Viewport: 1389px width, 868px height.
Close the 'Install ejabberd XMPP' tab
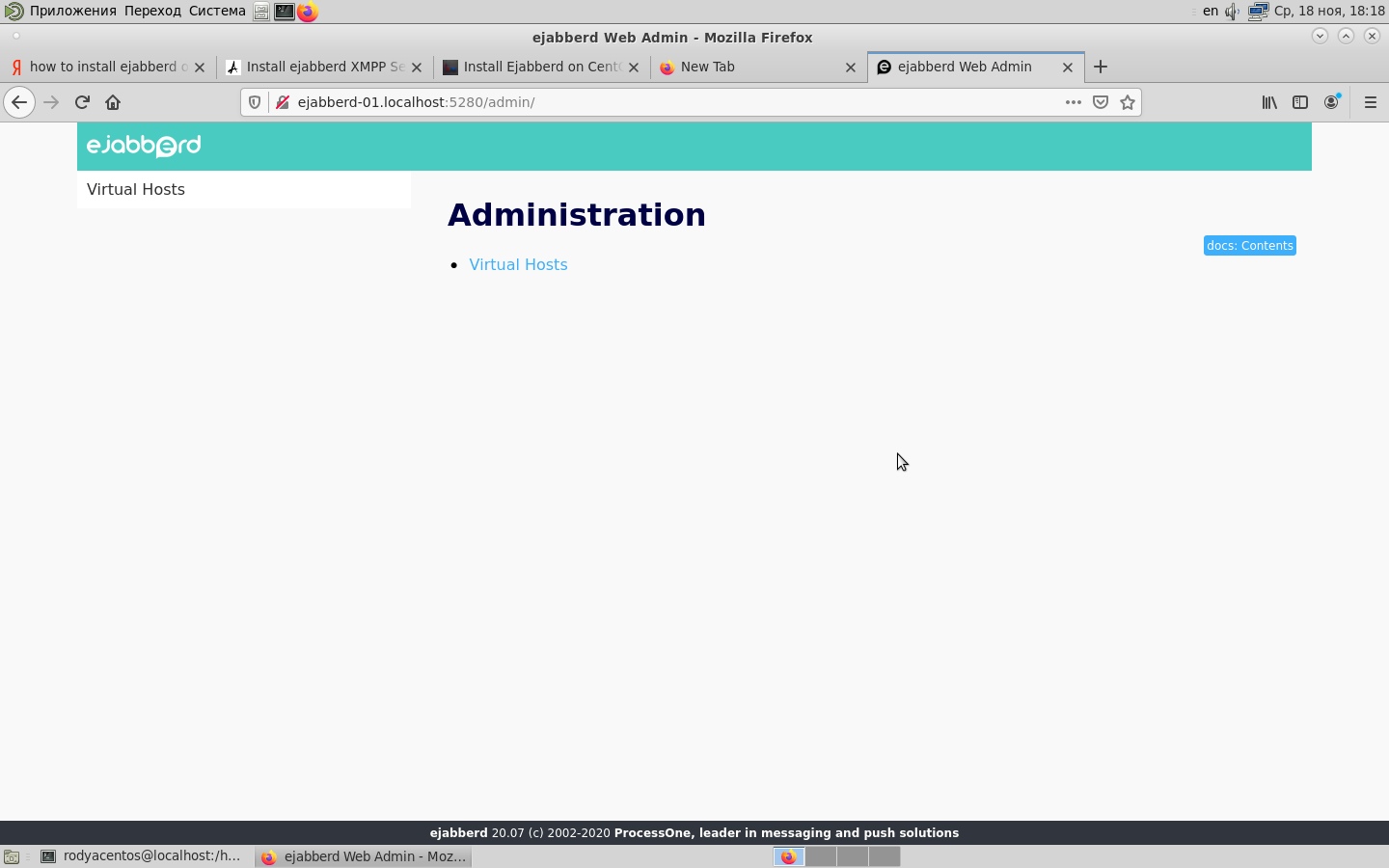[417, 68]
